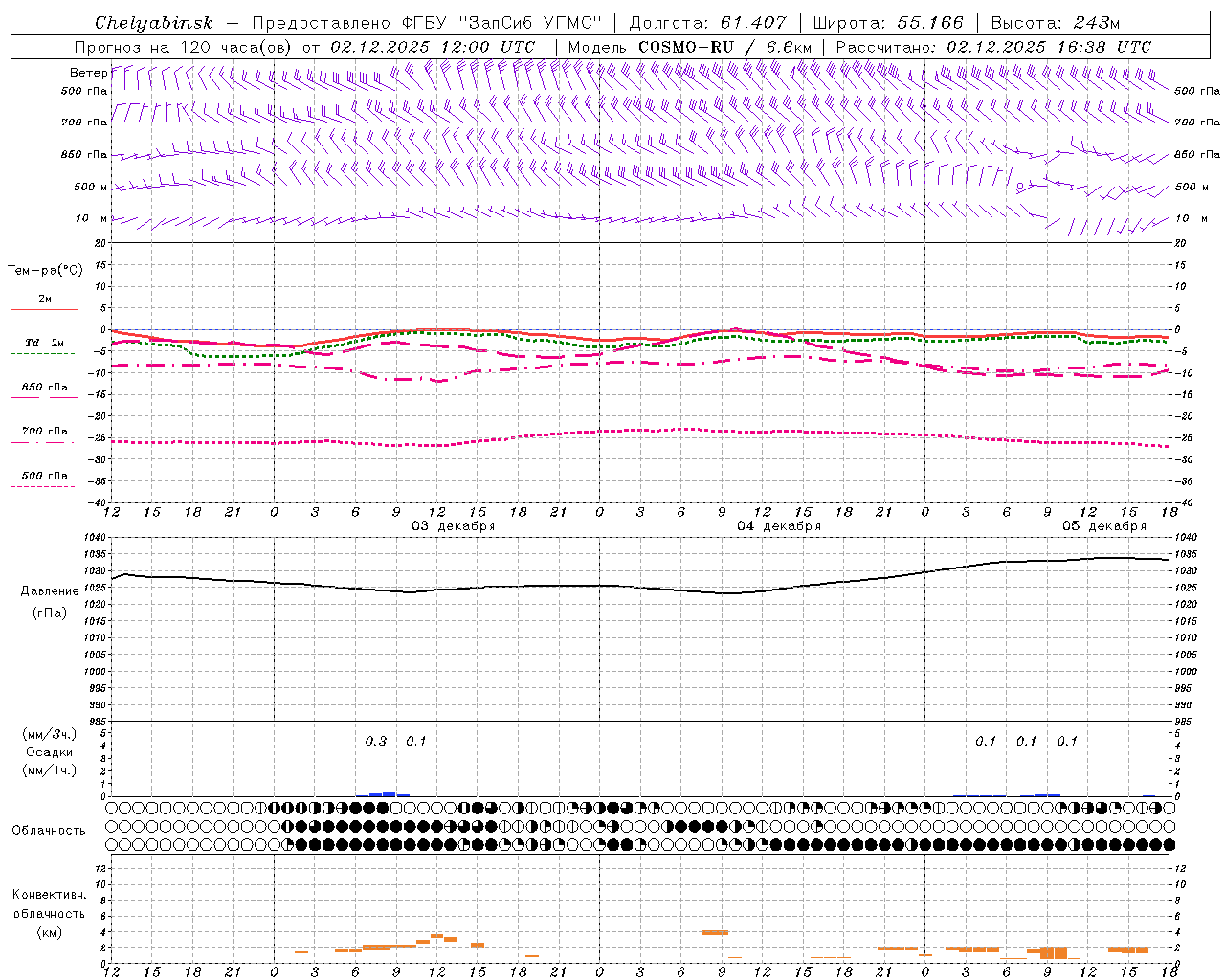1225x980 pixels.
Task: Click the 05 декабря date label
Action: tap(1103, 526)
